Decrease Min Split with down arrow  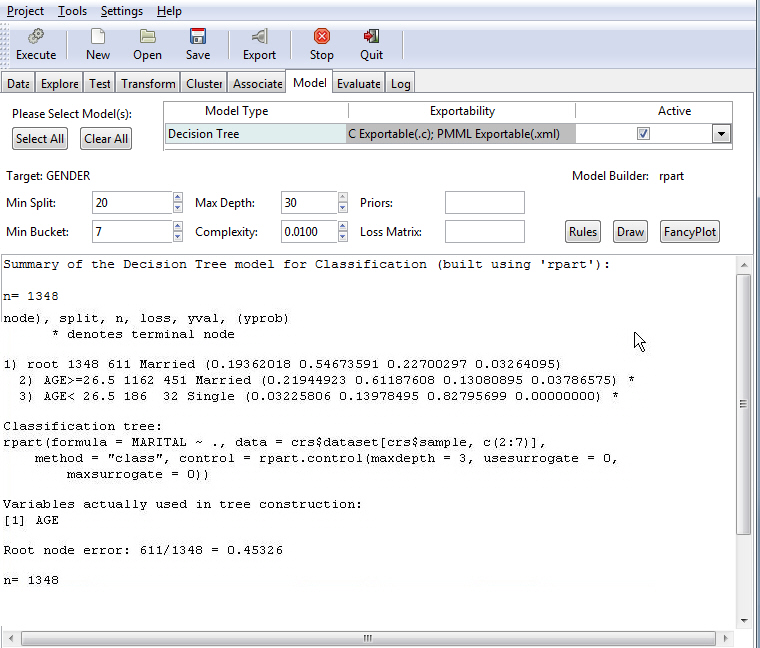point(177,207)
